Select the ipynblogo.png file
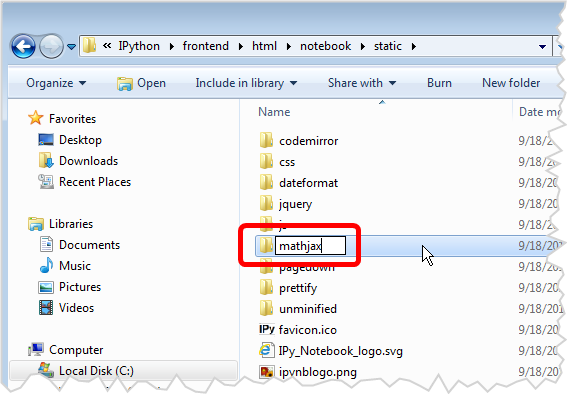The image size is (567, 394). tap(318, 372)
